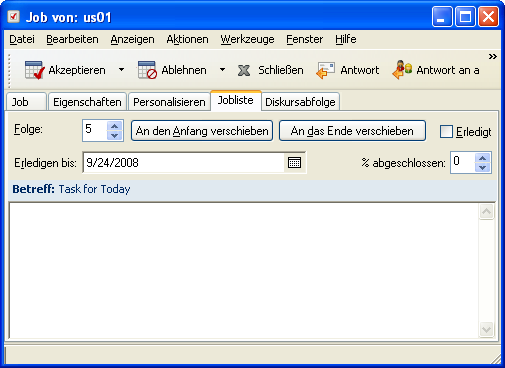Click the Schließen X icon
Viewport: 505px width, 368px height.
[x=244, y=70]
